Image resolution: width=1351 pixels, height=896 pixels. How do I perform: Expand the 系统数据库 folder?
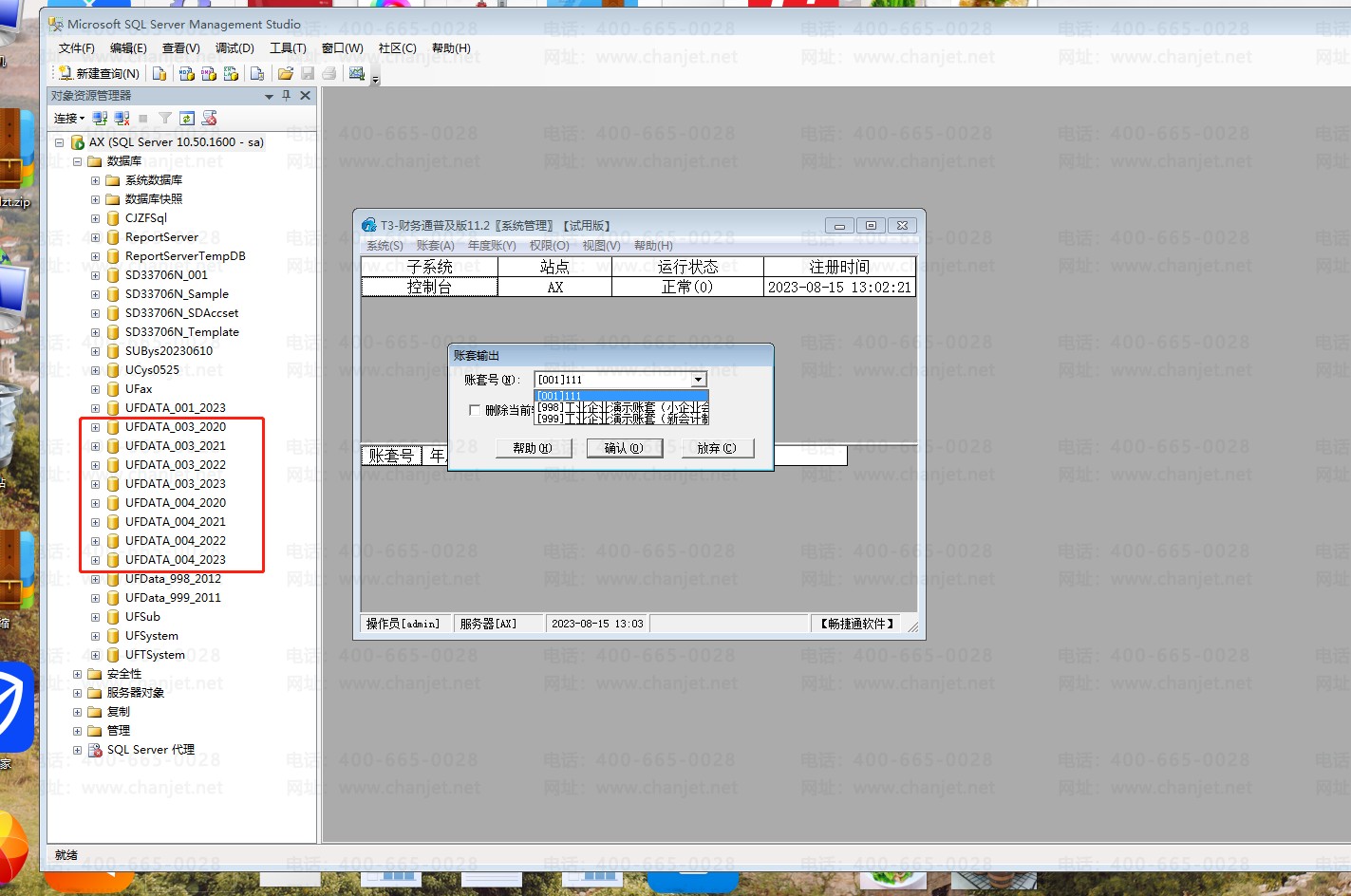(x=95, y=180)
